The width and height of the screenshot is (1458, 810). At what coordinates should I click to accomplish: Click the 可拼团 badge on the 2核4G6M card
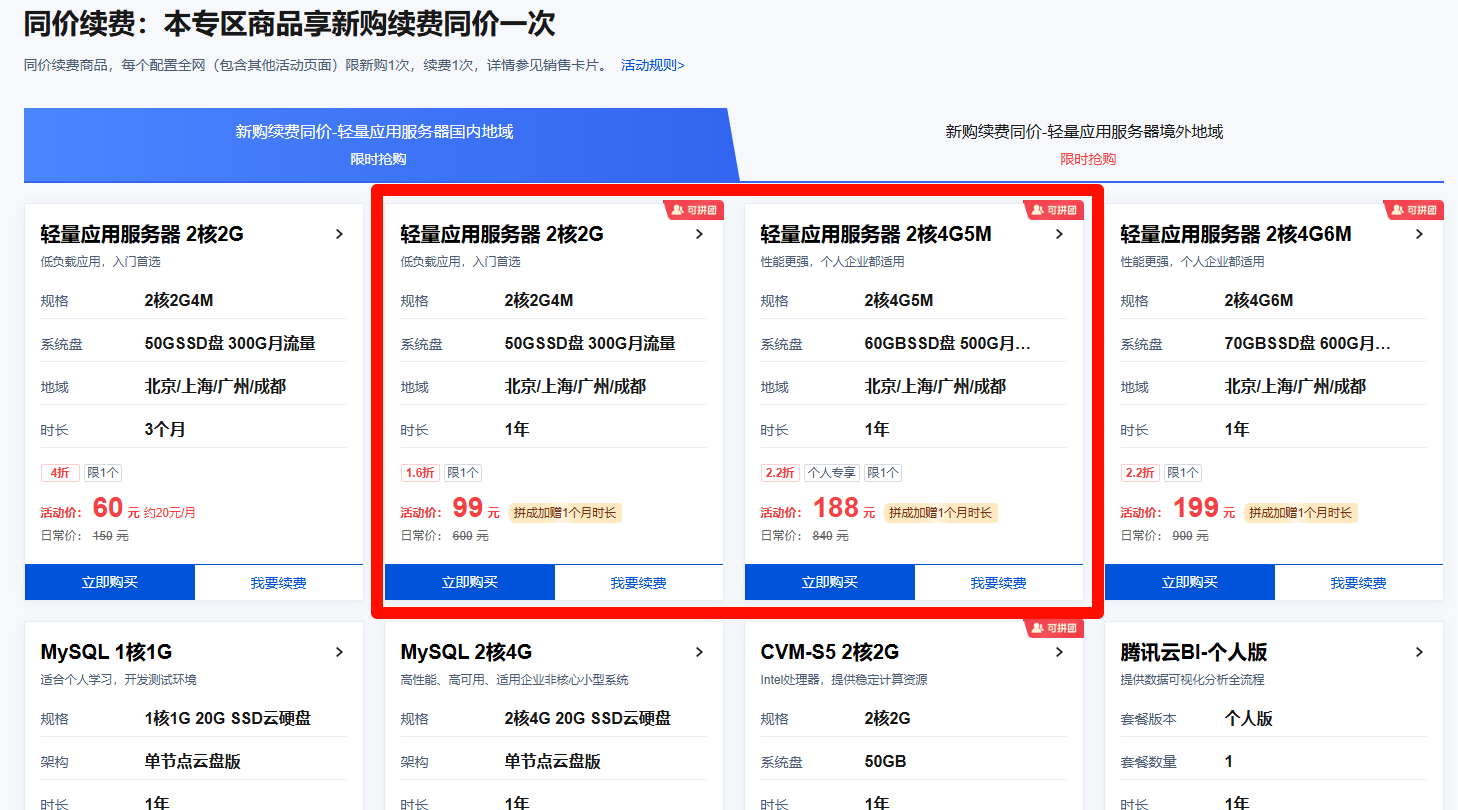(x=1414, y=210)
